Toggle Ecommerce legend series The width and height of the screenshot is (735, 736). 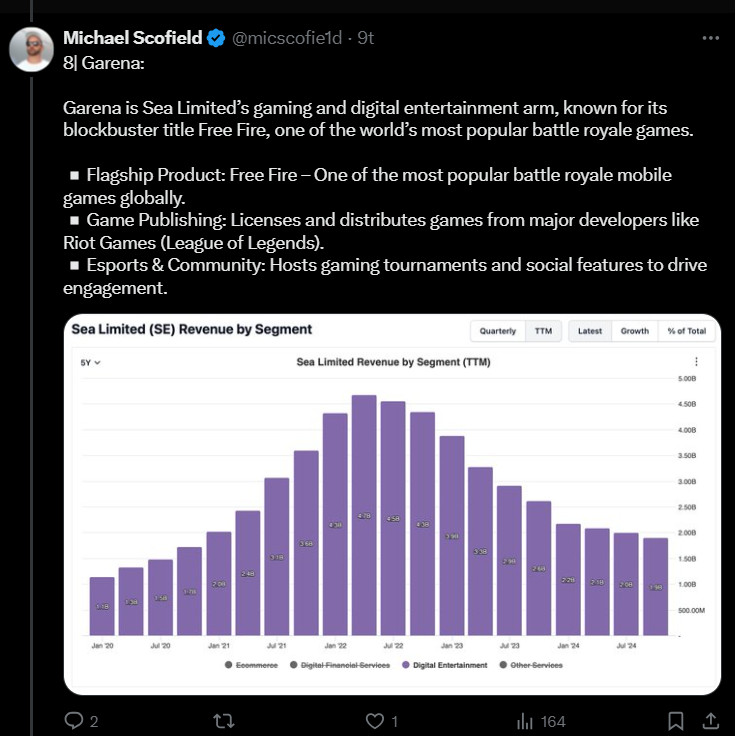coord(254,665)
